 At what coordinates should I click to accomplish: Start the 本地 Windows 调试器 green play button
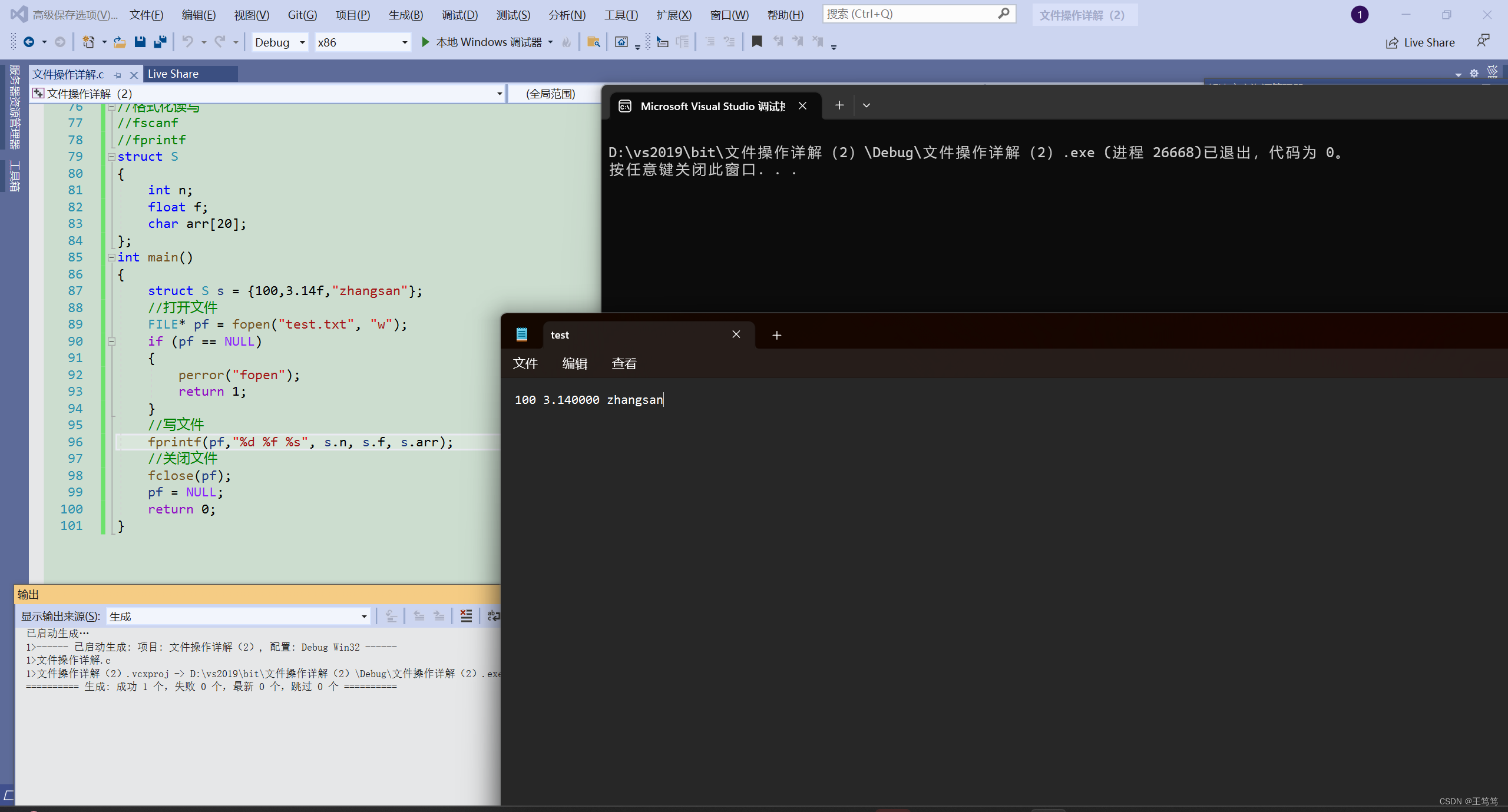pyautogui.click(x=425, y=42)
